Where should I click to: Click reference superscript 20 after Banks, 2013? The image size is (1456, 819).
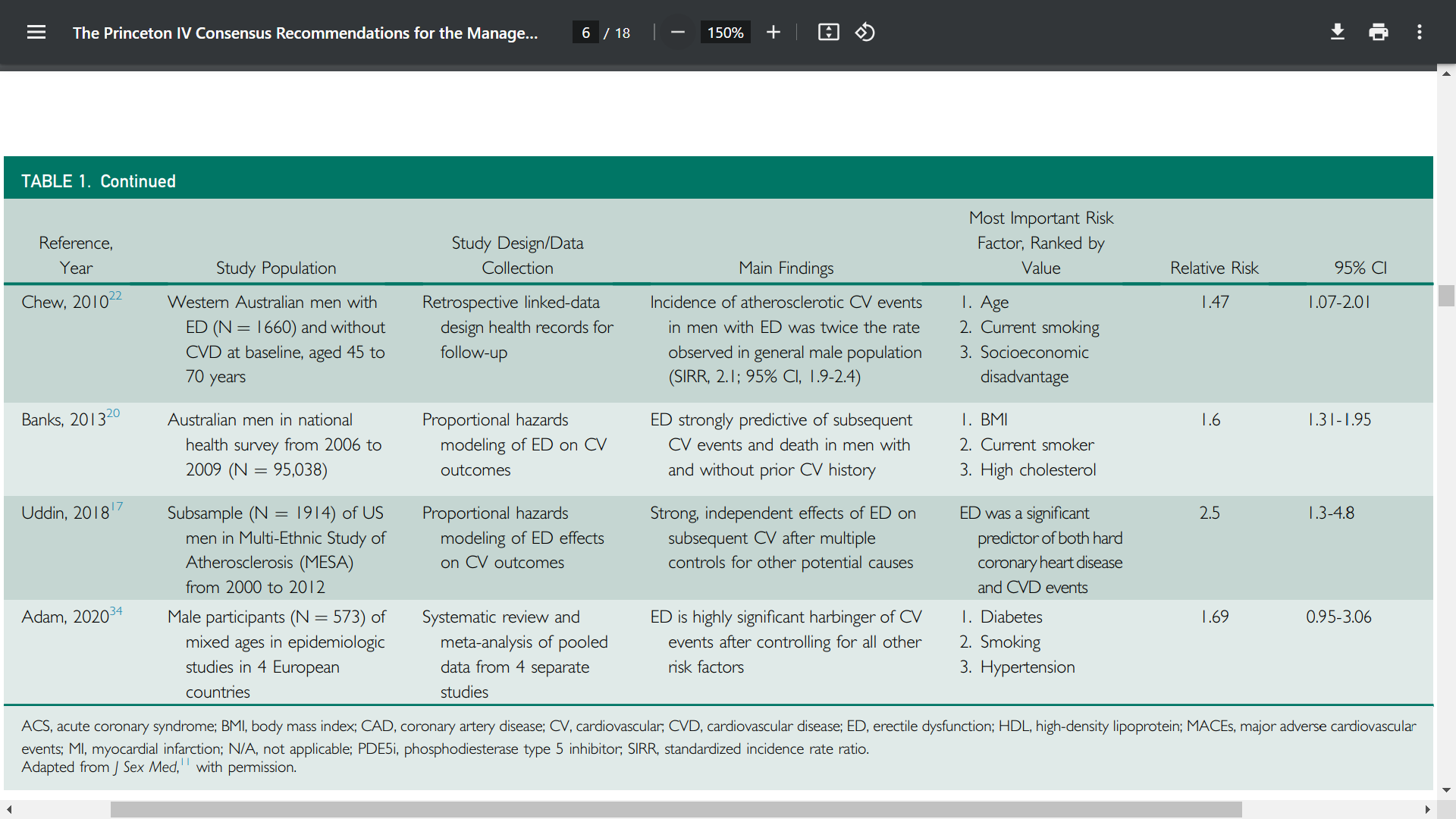[x=113, y=413]
